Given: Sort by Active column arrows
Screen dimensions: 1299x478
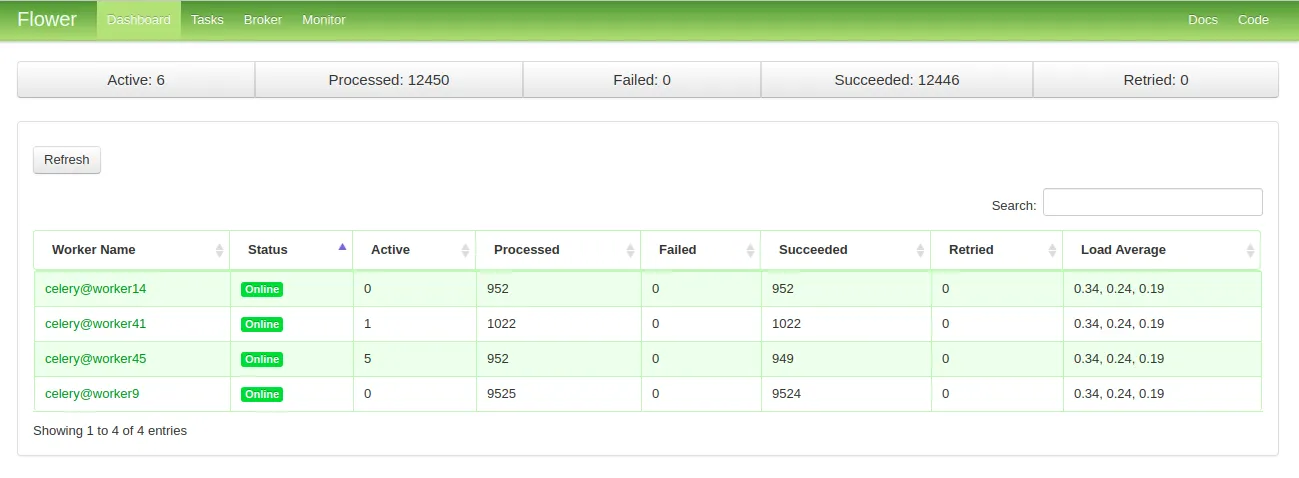Looking at the screenshot, I should tap(465, 250).
